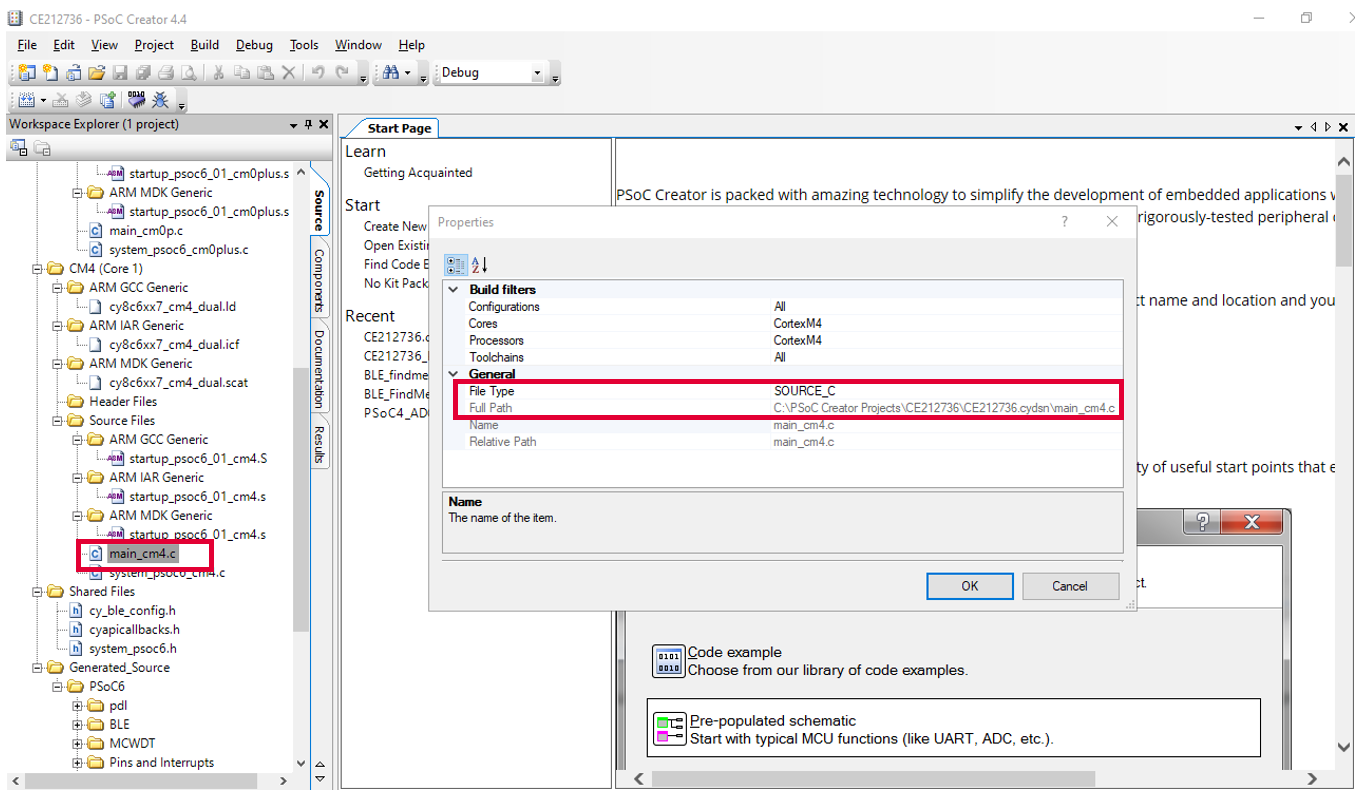The image size is (1359, 799).
Task: Select cy_ble_config.h in Shared Files
Action: coord(132,611)
